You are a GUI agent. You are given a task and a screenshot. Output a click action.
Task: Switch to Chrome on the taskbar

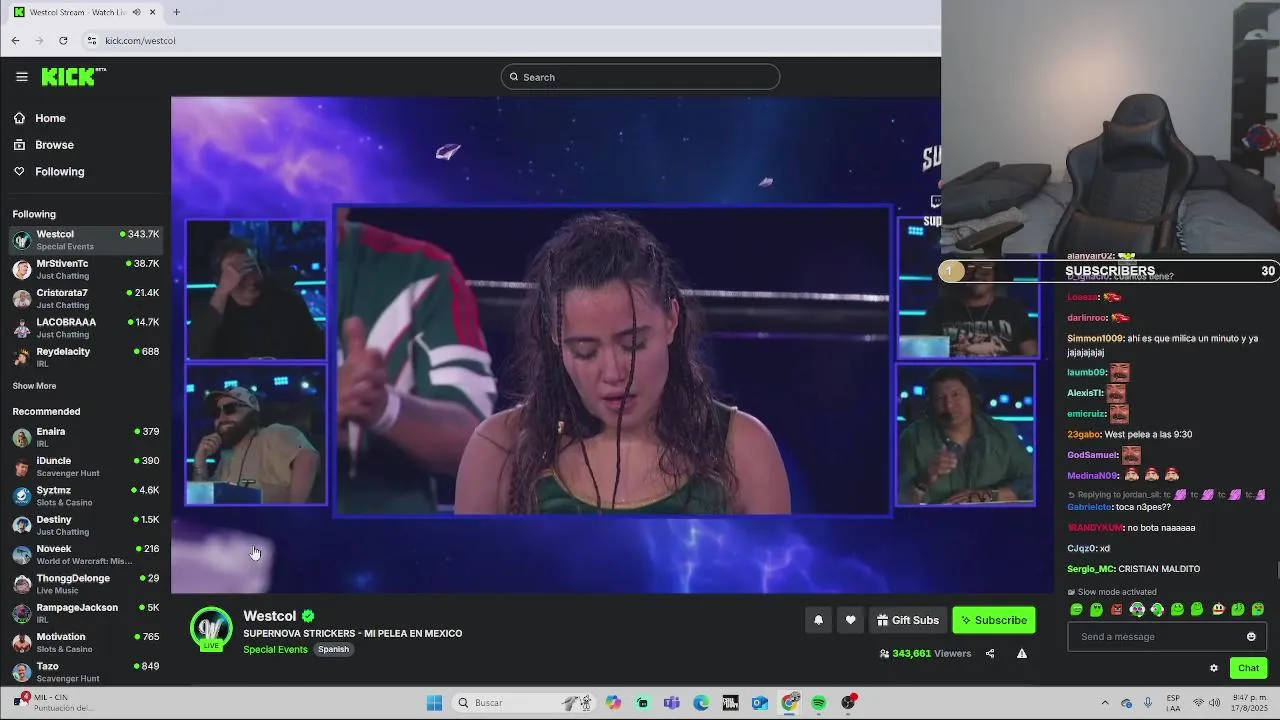point(790,703)
